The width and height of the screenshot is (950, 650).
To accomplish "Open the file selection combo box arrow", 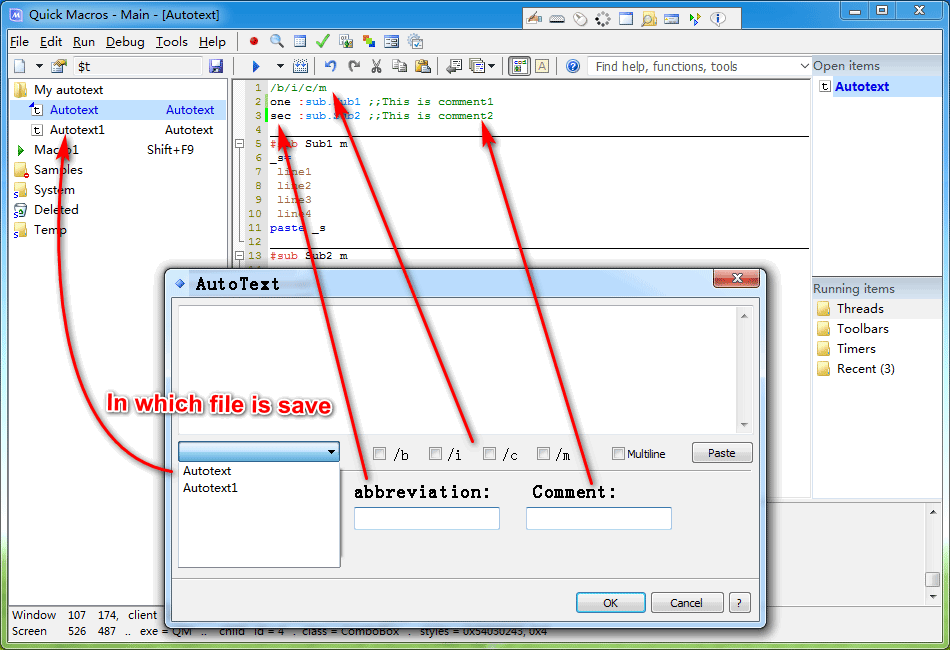I will (x=331, y=453).
